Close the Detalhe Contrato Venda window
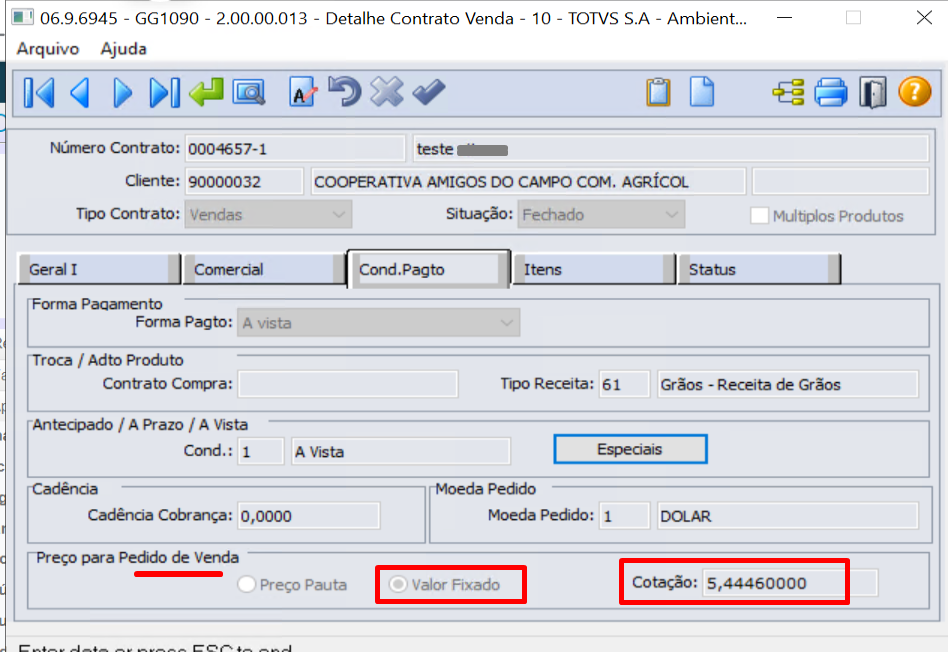The height and width of the screenshot is (652, 948). click(x=924, y=18)
